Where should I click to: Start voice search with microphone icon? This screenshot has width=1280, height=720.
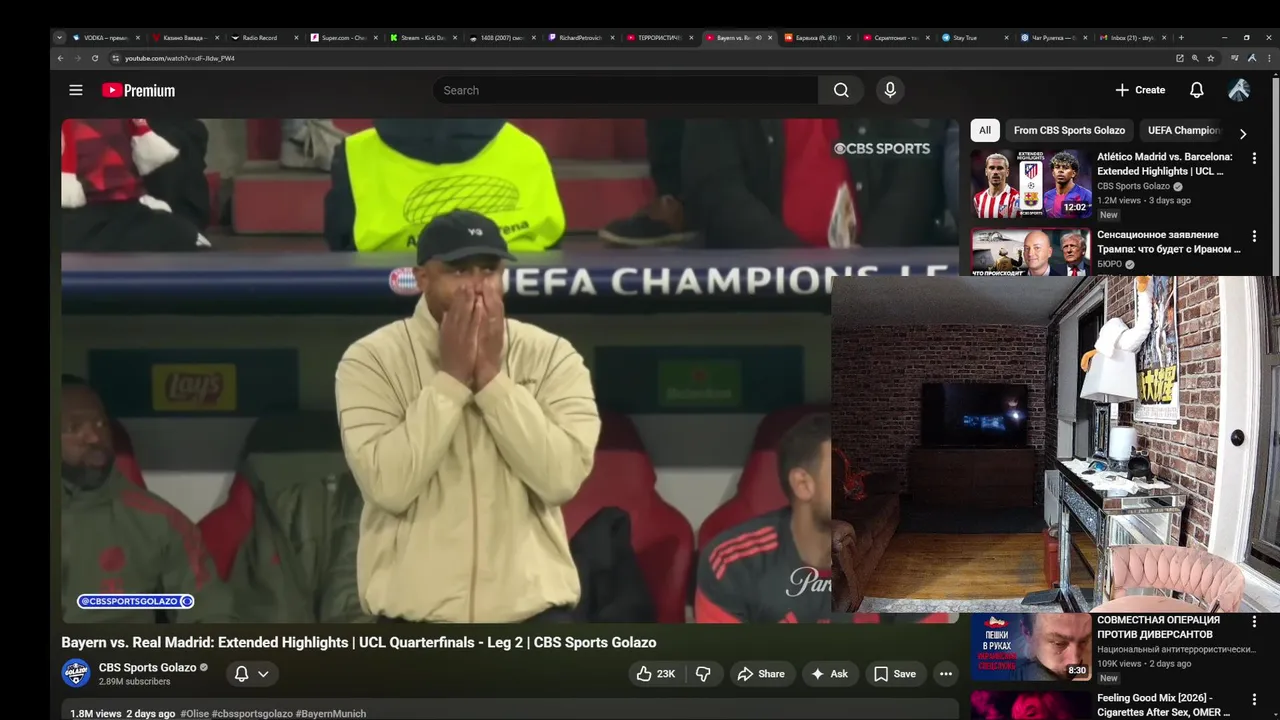(890, 90)
